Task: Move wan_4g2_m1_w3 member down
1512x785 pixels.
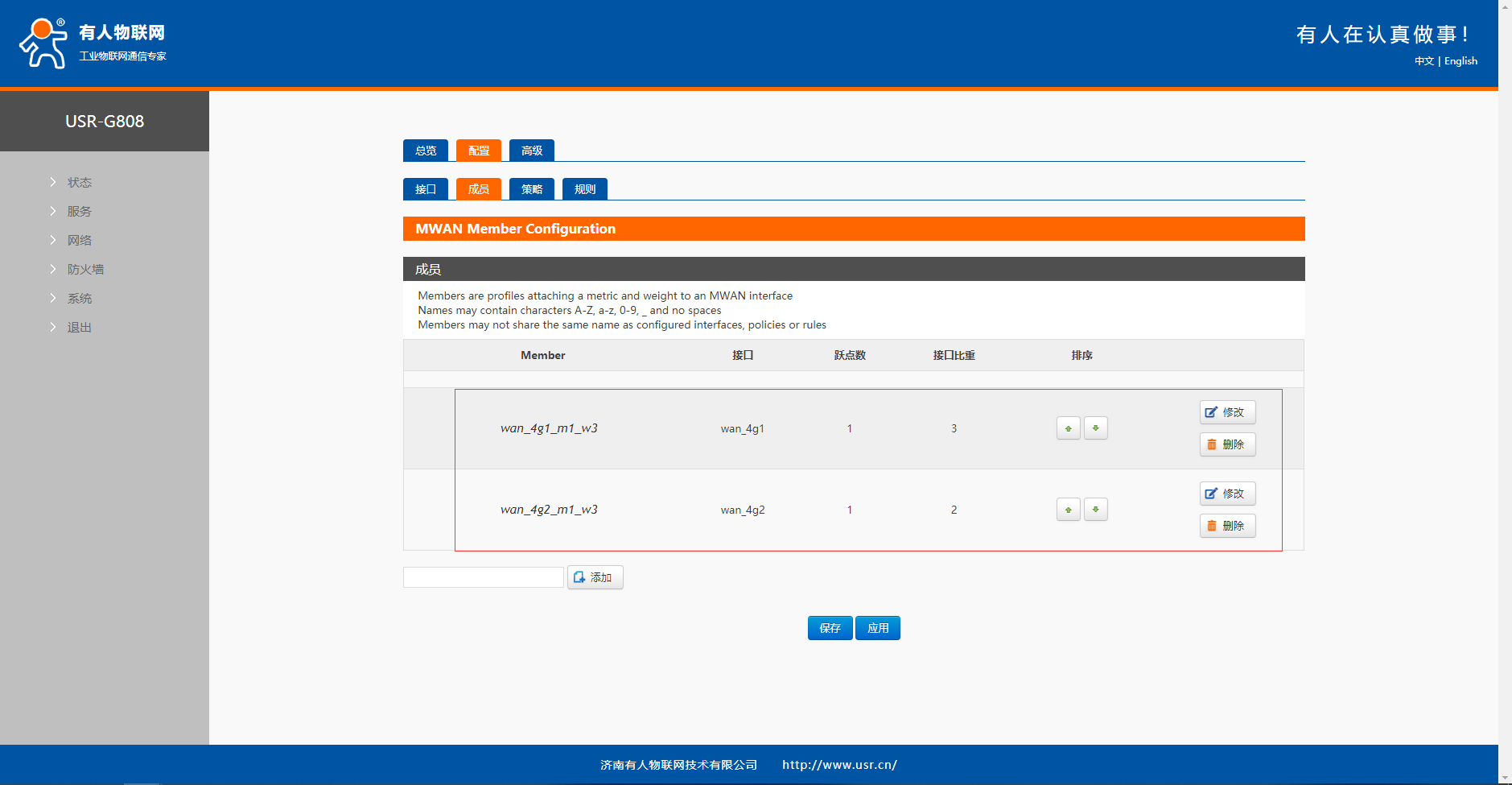Action: [1095, 510]
